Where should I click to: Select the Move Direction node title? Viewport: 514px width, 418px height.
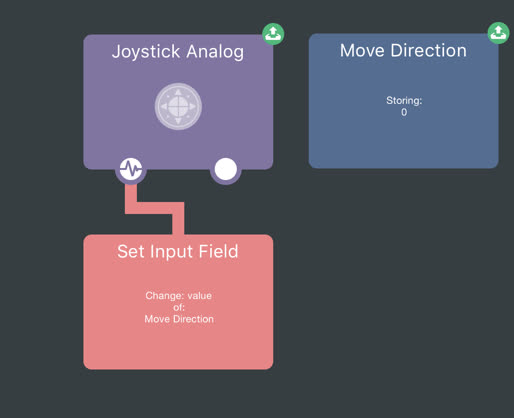403,51
